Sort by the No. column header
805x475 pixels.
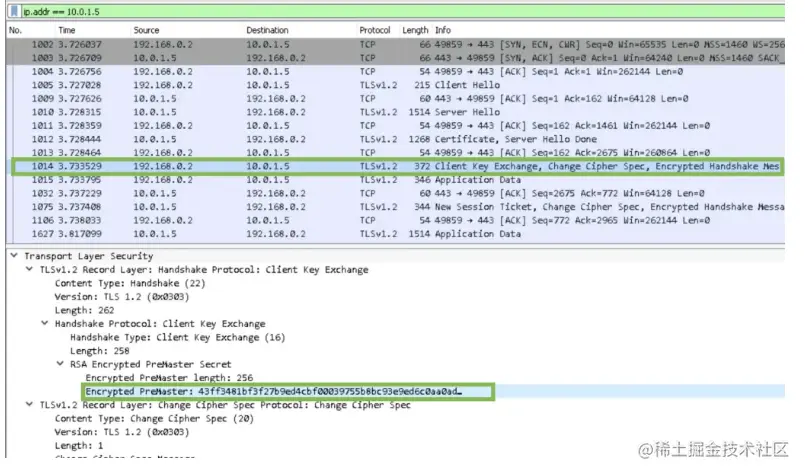15,30
